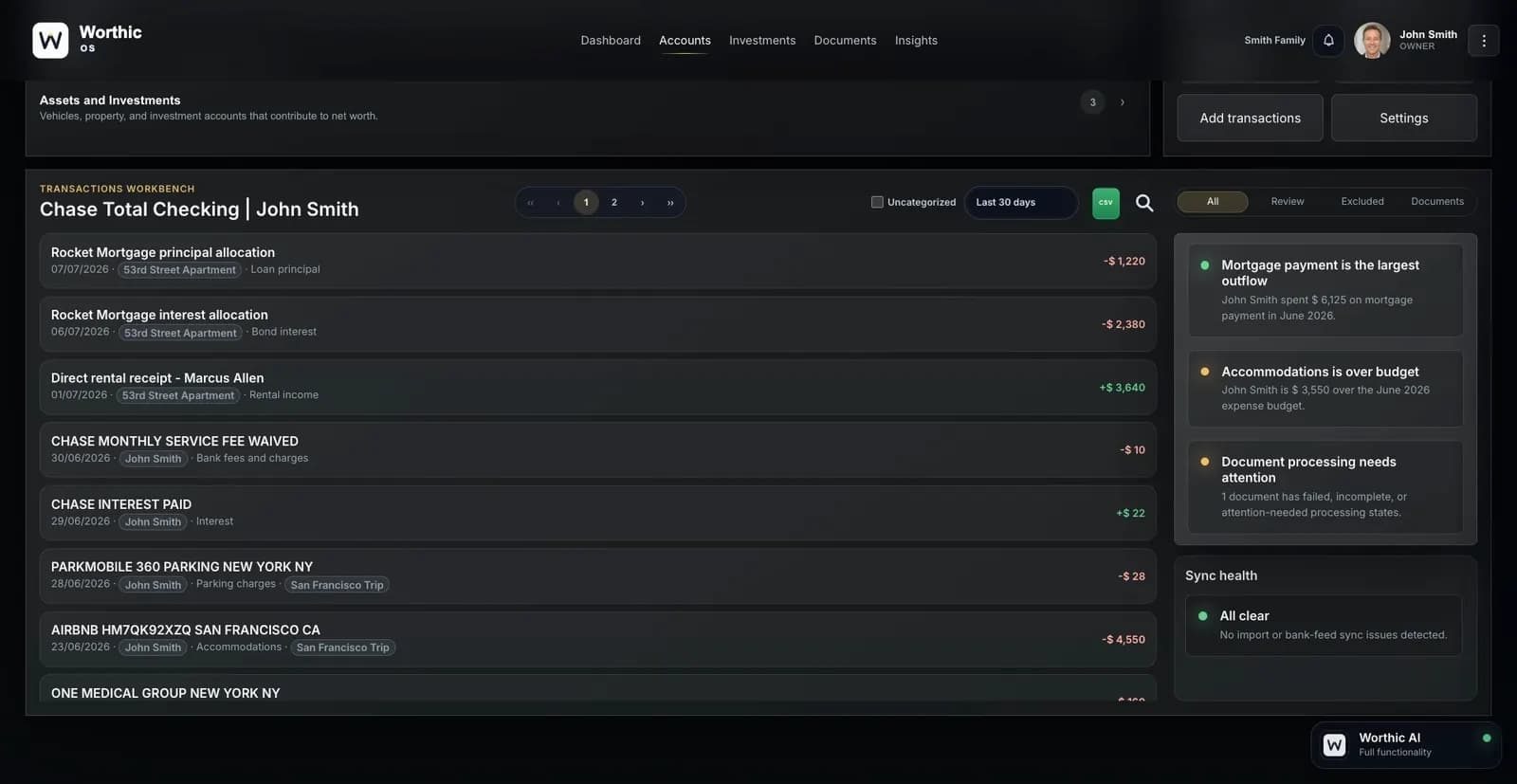1517x784 pixels.
Task: Open transaction search with magnifier icon
Action: (x=1144, y=202)
